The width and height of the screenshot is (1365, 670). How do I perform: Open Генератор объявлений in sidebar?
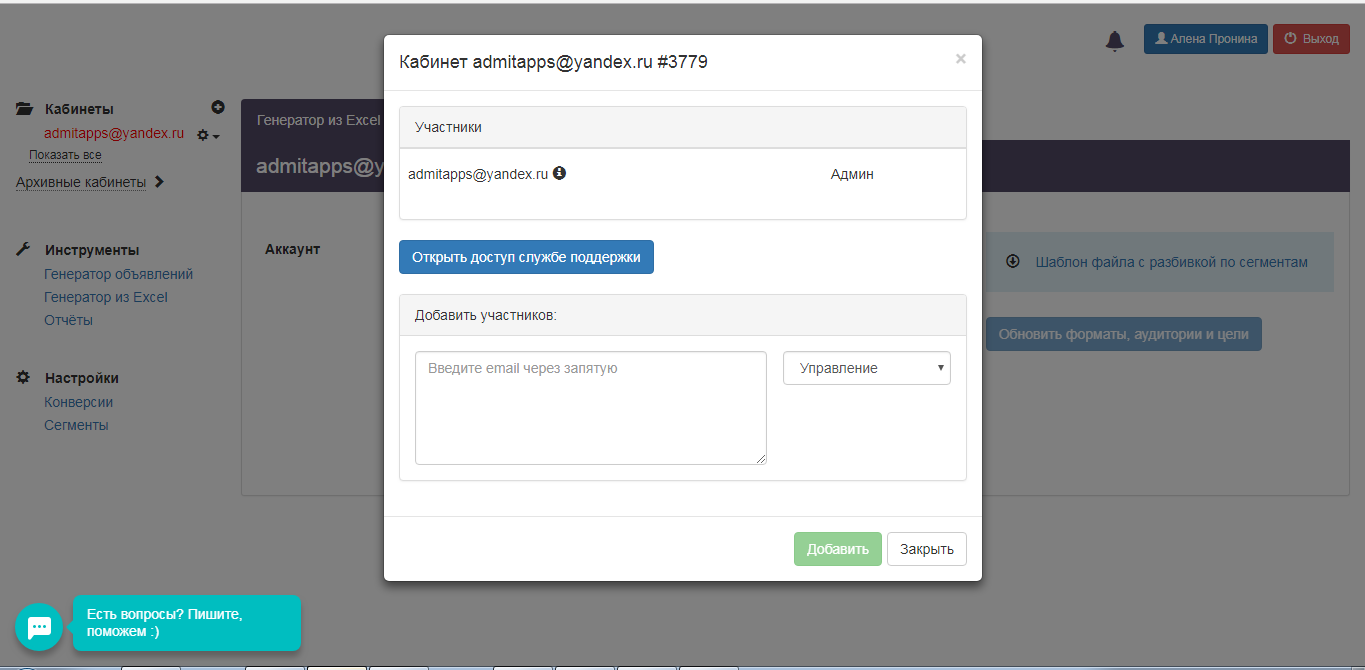point(118,274)
